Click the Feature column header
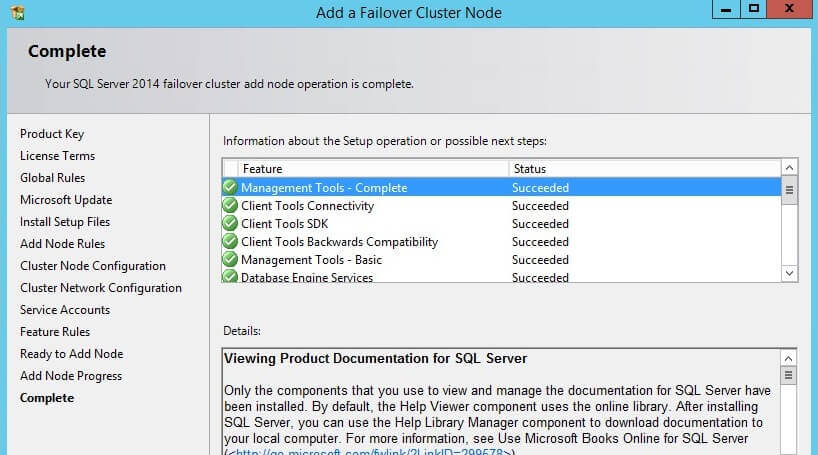This screenshot has height=455, width=818. (374, 169)
